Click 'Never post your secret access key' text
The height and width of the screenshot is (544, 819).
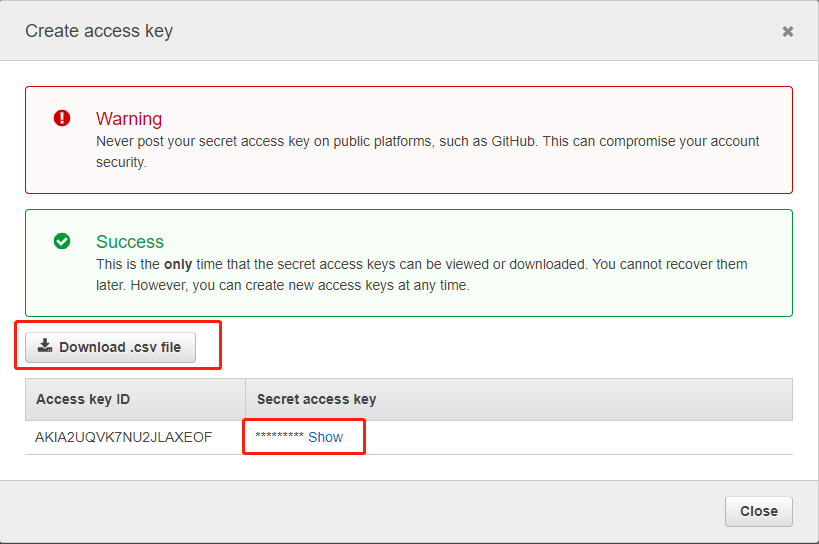click(200, 142)
